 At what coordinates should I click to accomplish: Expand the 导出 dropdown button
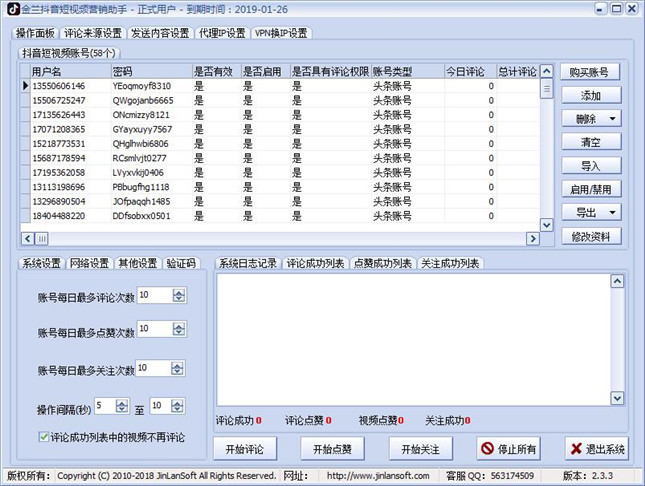(591, 212)
